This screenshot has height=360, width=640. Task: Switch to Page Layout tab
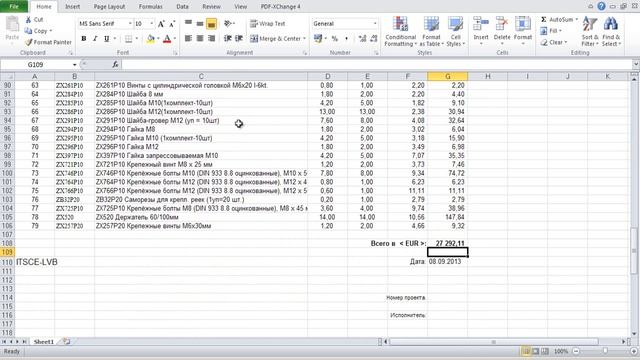[x=109, y=7]
